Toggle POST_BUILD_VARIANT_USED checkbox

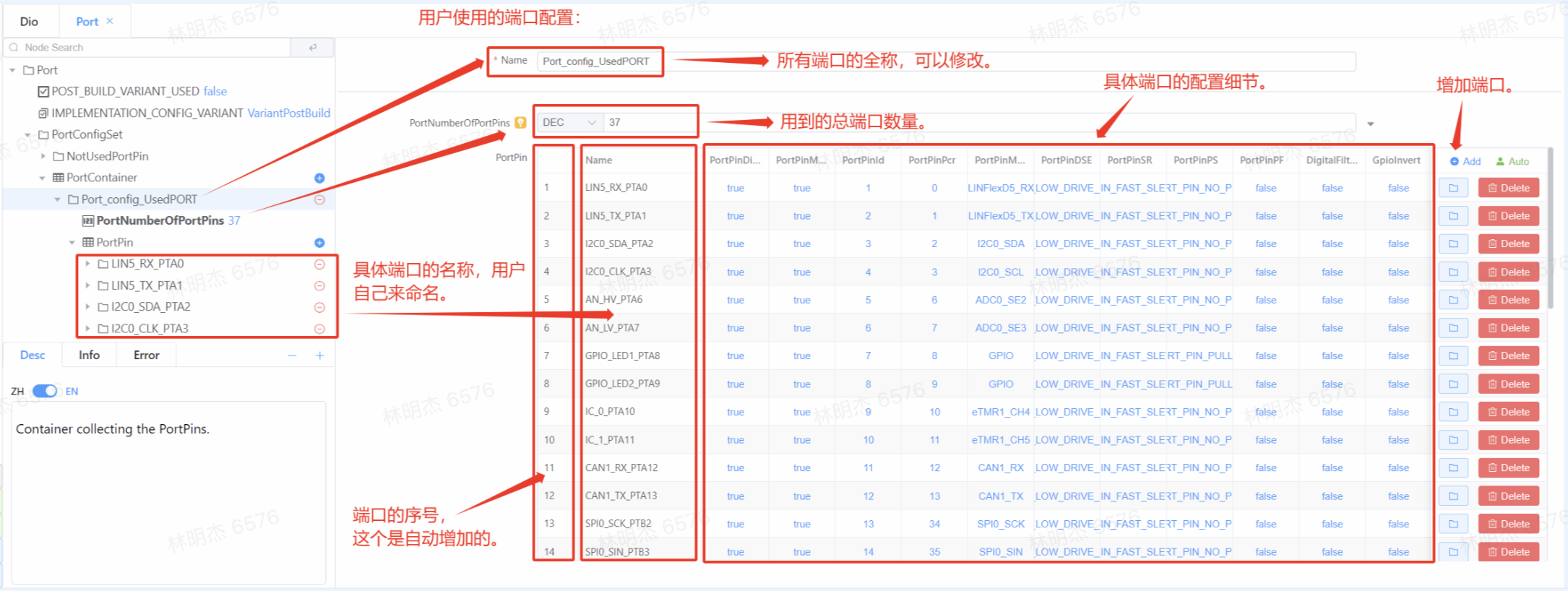(43, 92)
